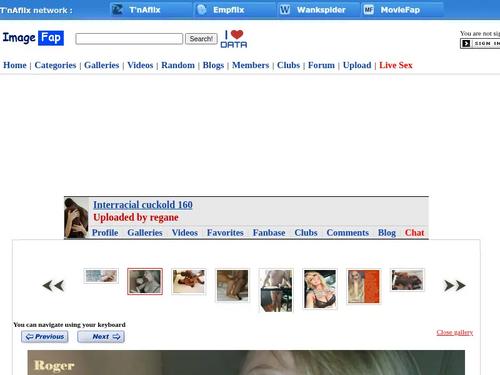The image size is (500, 375).
Task: Click the I heart DATA icon
Action: pos(234,39)
